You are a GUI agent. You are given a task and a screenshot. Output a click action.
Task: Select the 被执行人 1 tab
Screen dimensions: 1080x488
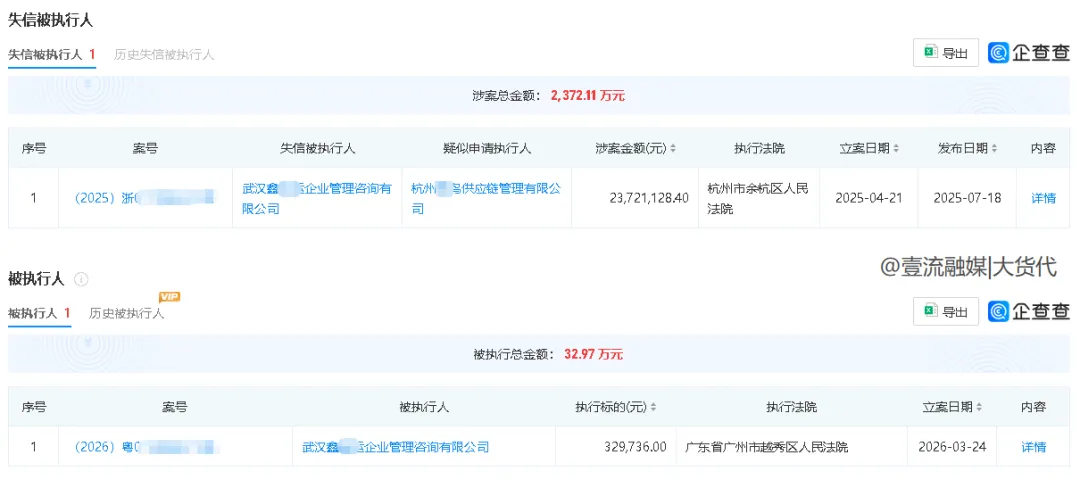39,314
